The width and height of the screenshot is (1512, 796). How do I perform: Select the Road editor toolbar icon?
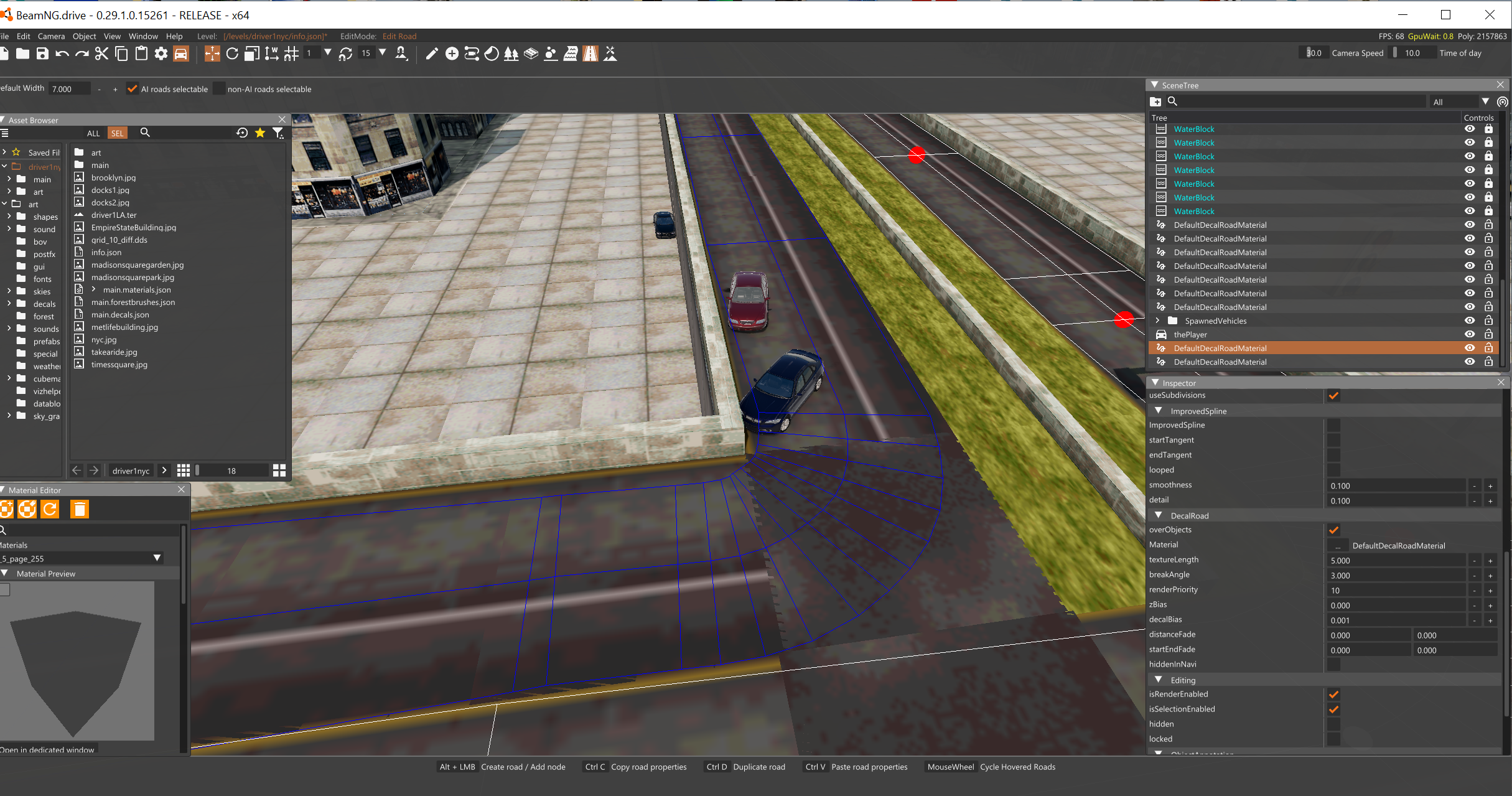pos(590,54)
